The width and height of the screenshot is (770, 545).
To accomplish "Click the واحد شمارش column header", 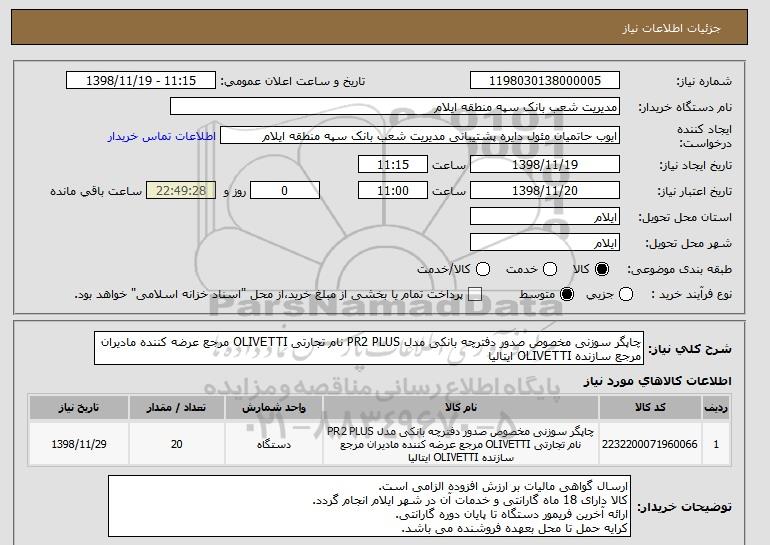I will pyautogui.click(x=274, y=408).
